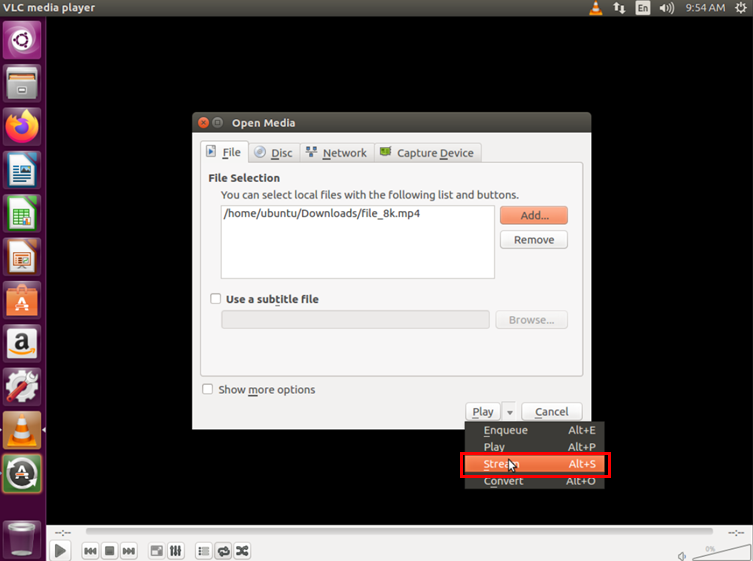Switch to the Capture Device tab
The width and height of the screenshot is (753, 561).
(x=427, y=153)
